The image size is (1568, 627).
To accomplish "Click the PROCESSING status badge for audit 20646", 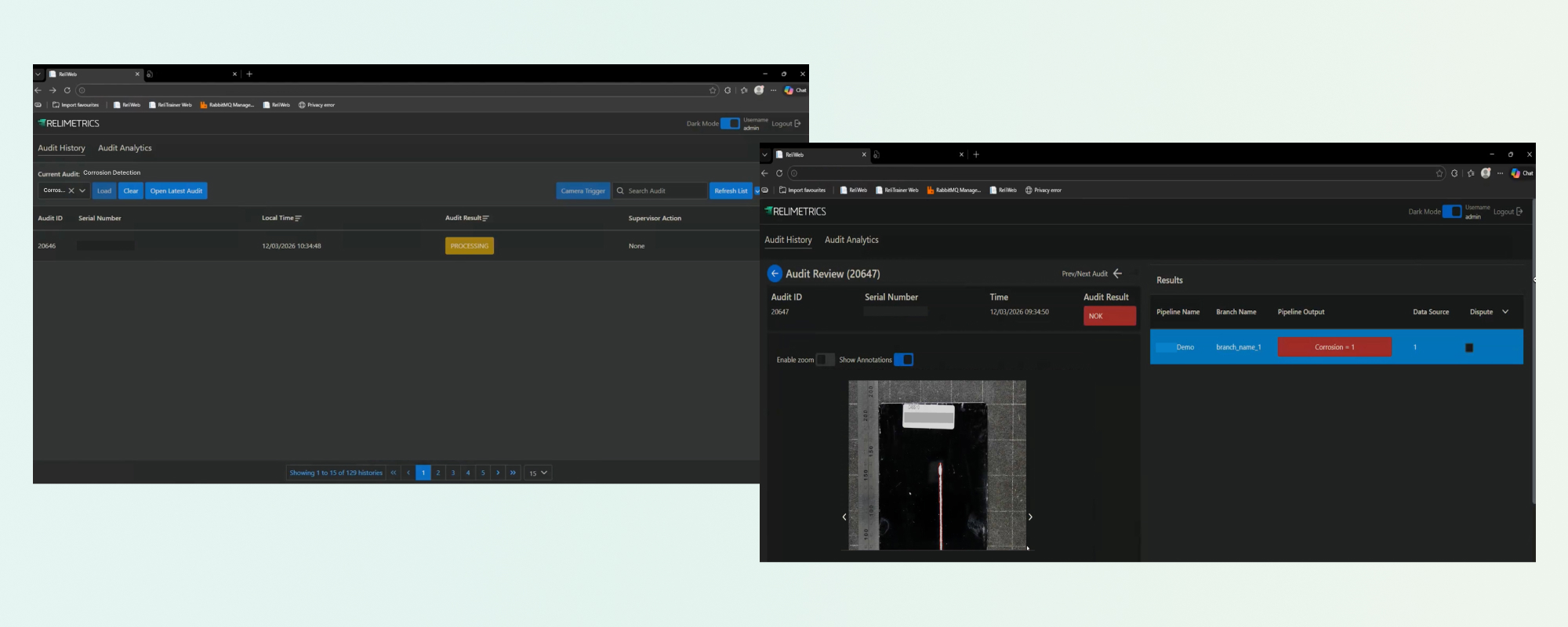I will pos(470,246).
